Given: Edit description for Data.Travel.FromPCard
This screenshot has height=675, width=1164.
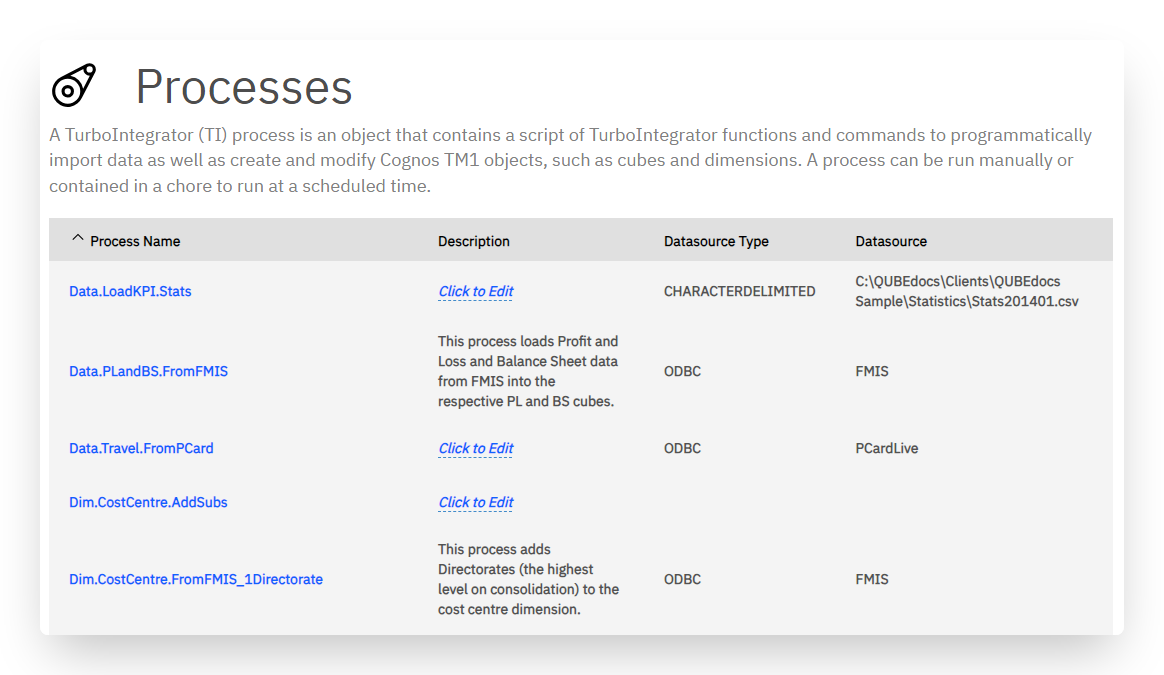Looking at the screenshot, I should click(x=476, y=449).
